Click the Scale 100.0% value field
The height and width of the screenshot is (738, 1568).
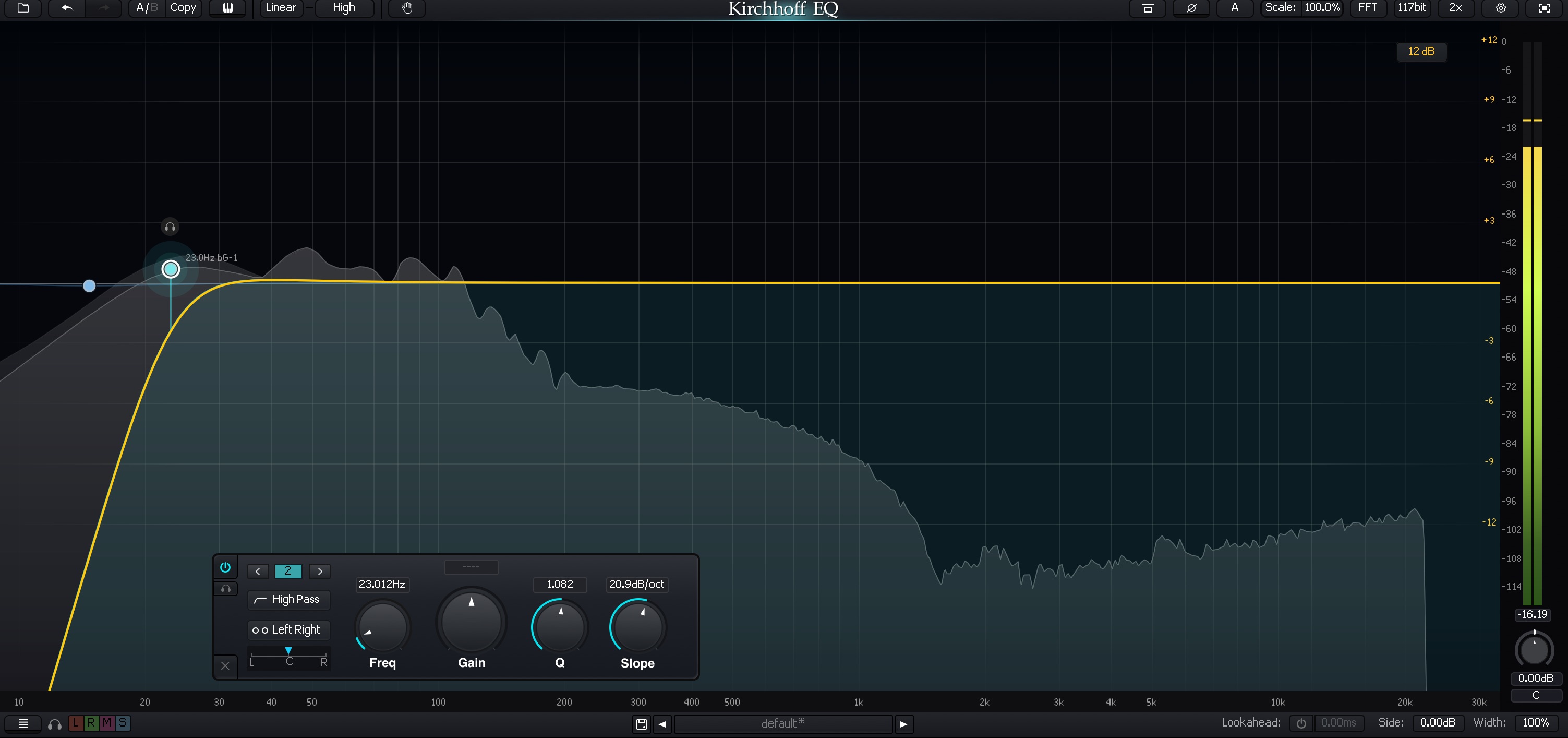[x=1321, y=8]
